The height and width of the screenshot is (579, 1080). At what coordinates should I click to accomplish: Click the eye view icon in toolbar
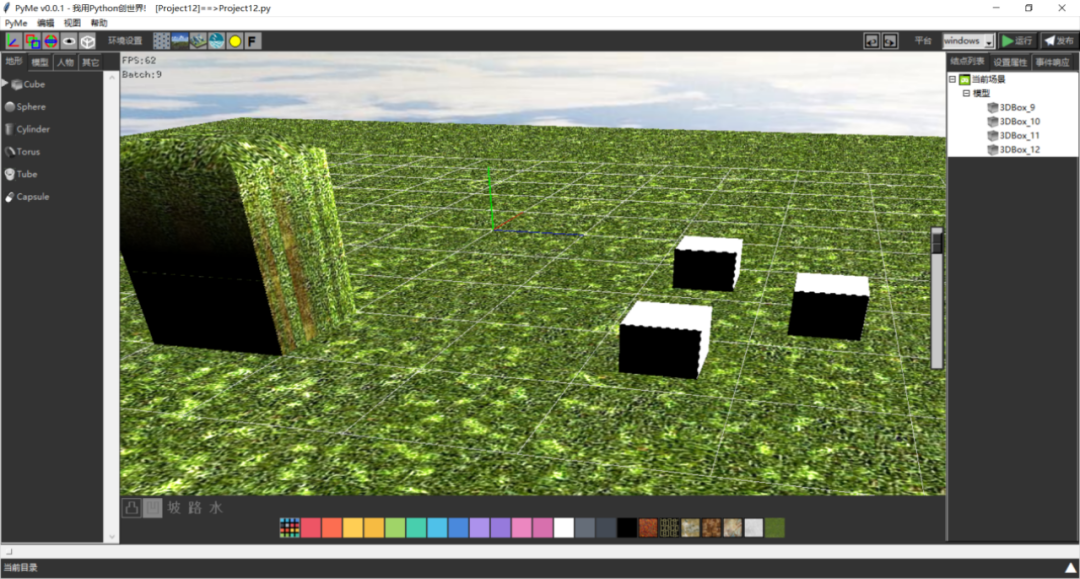click(x=70, y=41)
